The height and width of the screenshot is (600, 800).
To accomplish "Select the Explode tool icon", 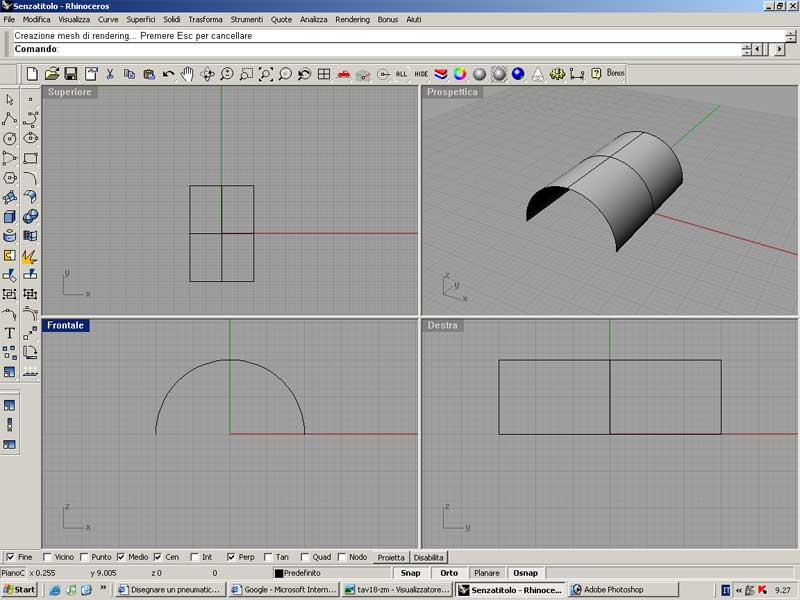I will (29, 256).
